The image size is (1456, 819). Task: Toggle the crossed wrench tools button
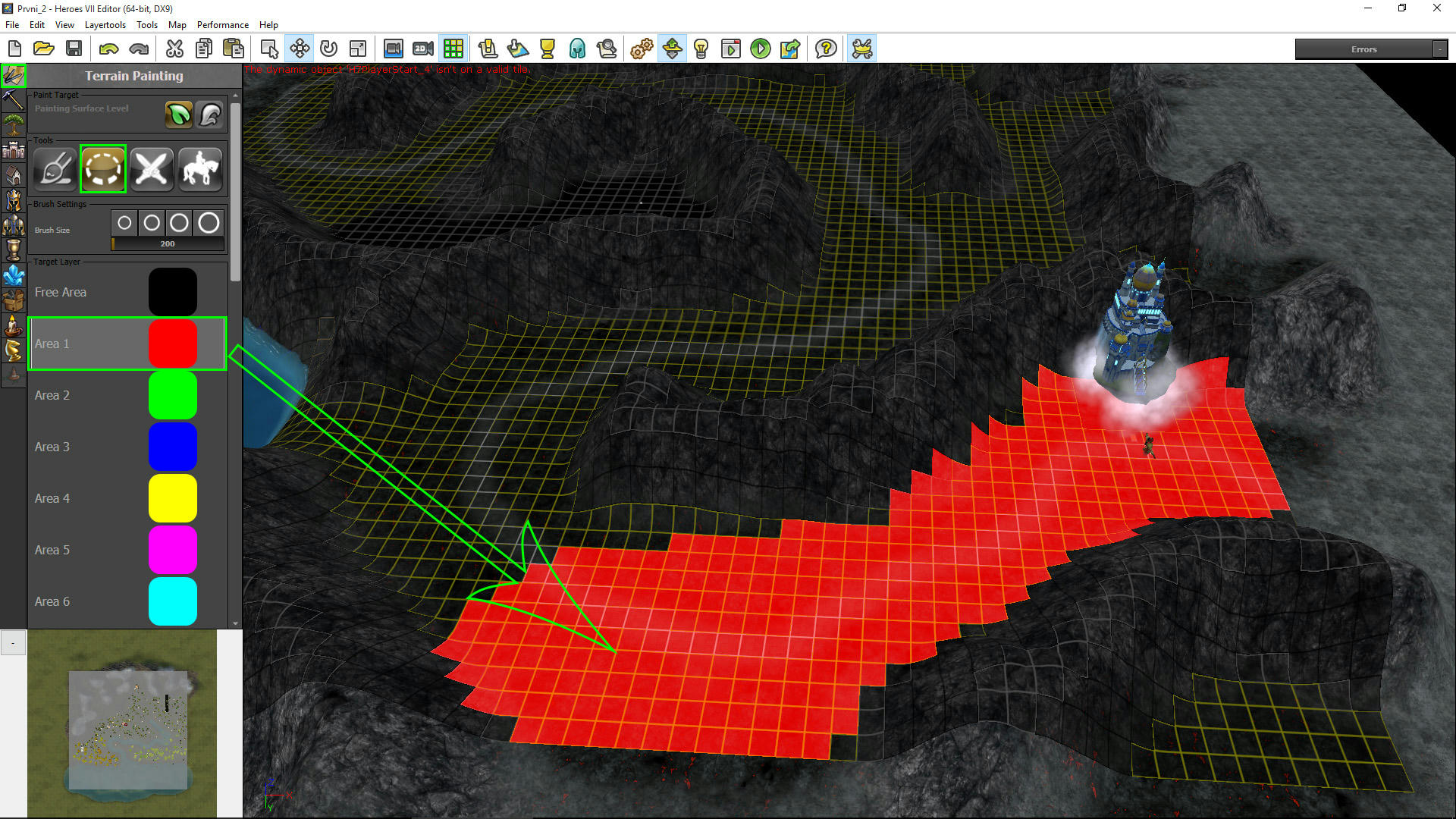(x=862, y=49)
